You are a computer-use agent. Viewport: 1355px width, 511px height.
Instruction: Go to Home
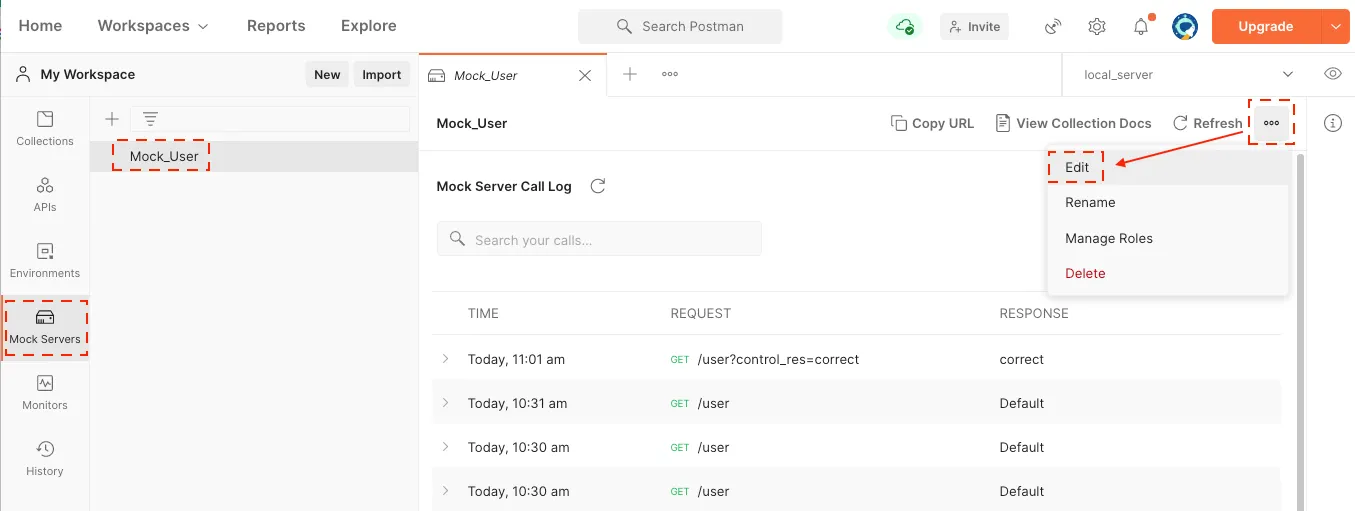40,26
